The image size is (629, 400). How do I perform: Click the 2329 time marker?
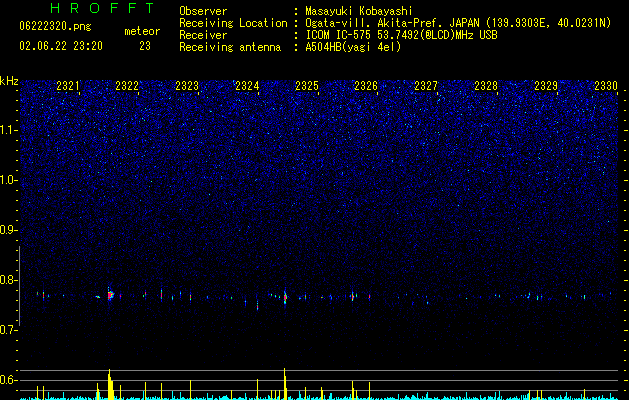pos(546,86)
